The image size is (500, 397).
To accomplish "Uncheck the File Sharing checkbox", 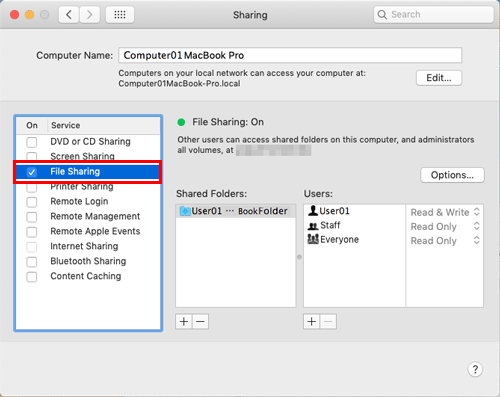I will (x=32, y=172).
